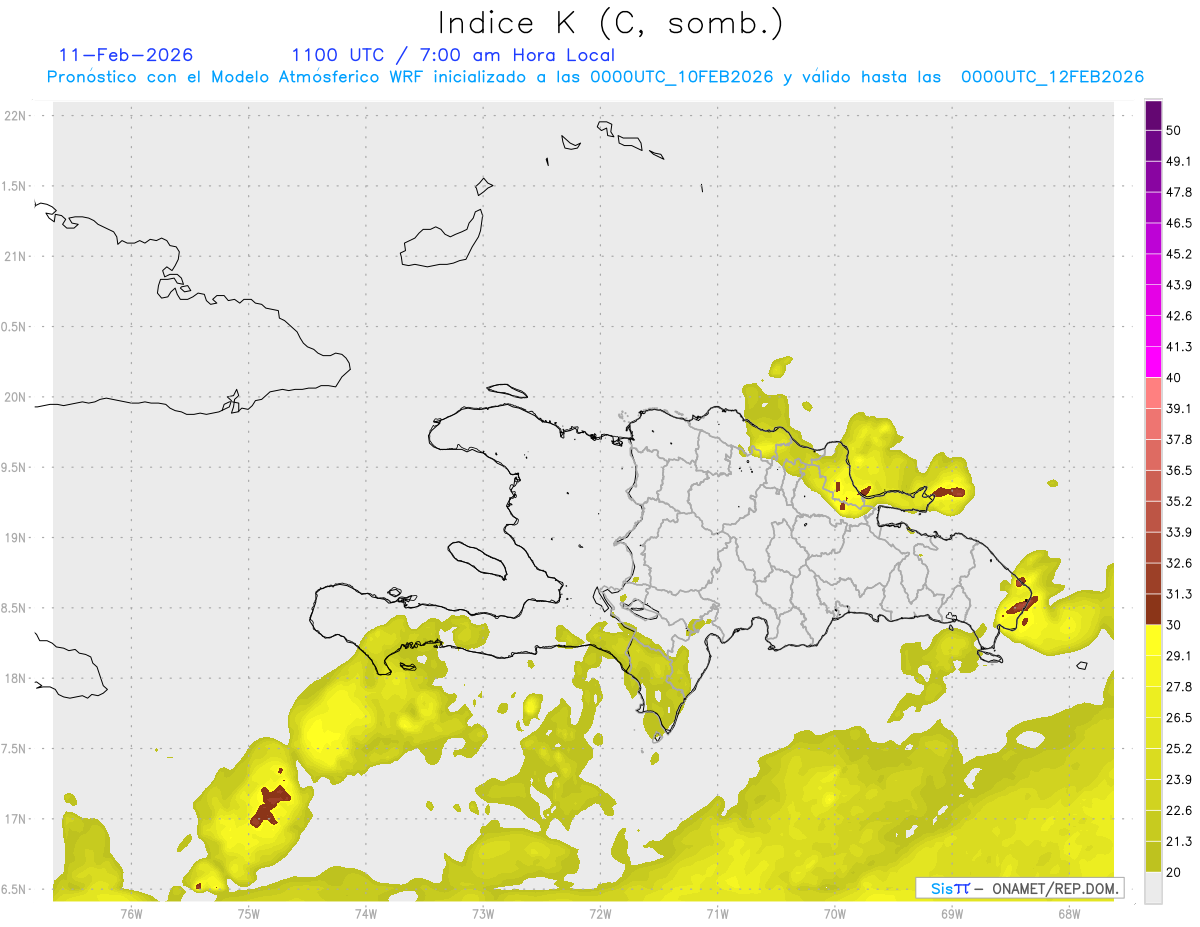Click the "35.2" color scale value
The height and width of the screenshot is (927, 1200).
tap(1179, 501)
